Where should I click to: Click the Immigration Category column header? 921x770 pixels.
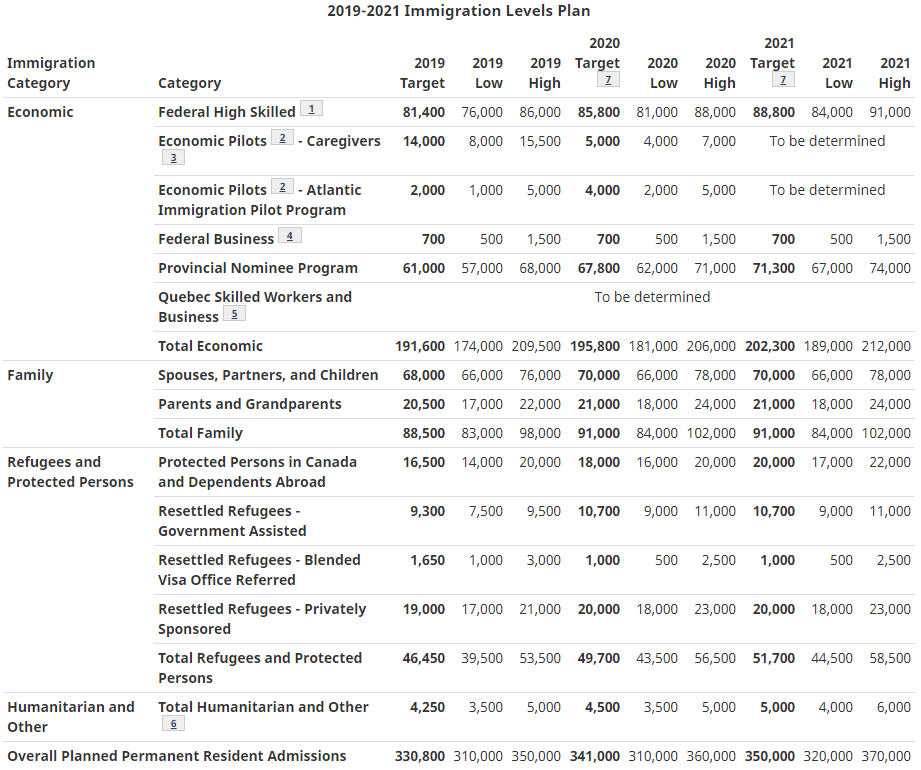(51, 73)
